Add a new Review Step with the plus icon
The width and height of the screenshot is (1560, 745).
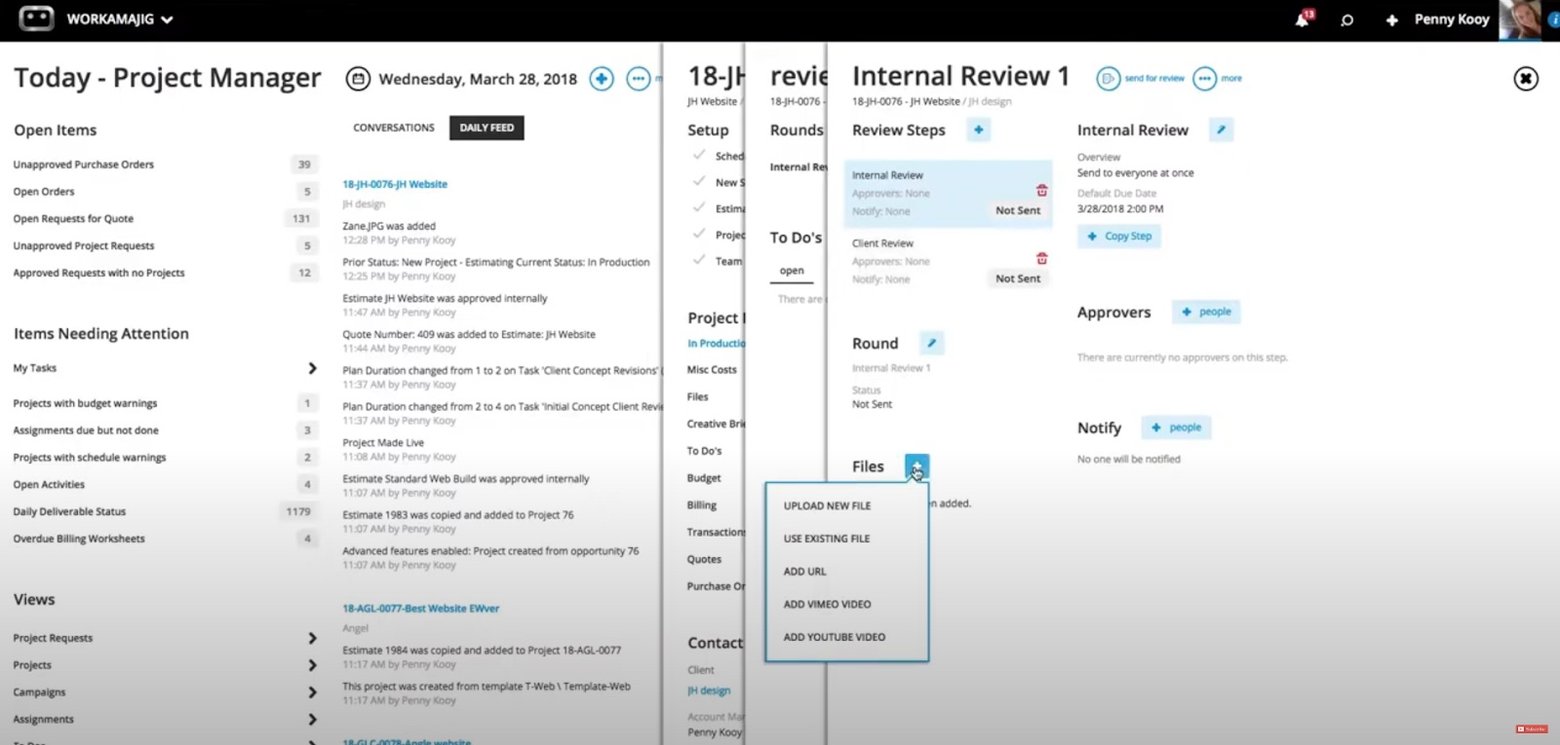978,129
